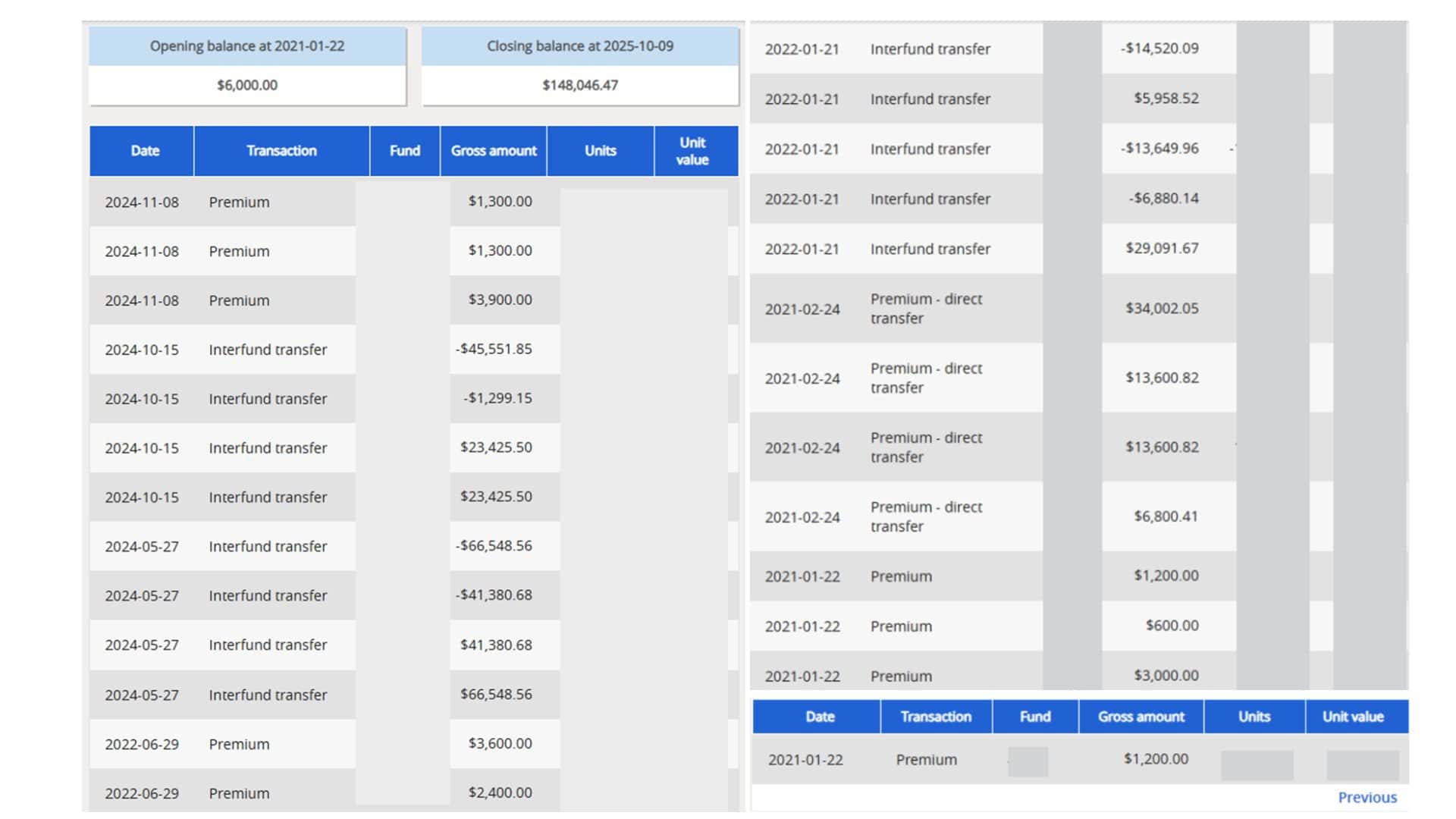
Task: Click the Gross amount header in left table
Action: (x=493, y=151)
